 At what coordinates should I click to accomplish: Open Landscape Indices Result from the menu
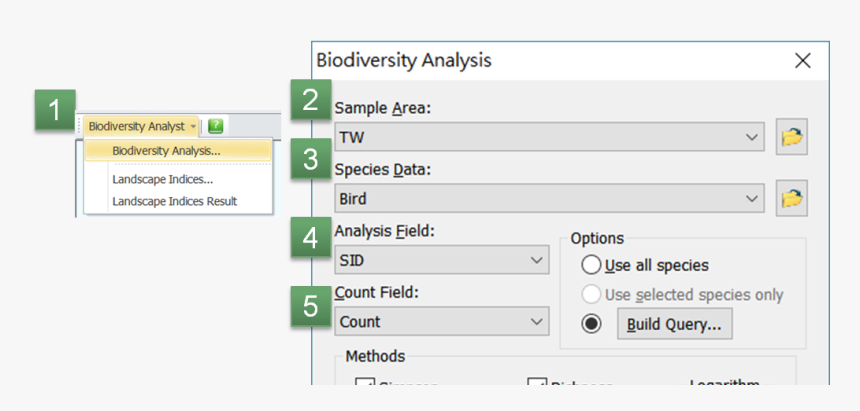coord(174,201)
